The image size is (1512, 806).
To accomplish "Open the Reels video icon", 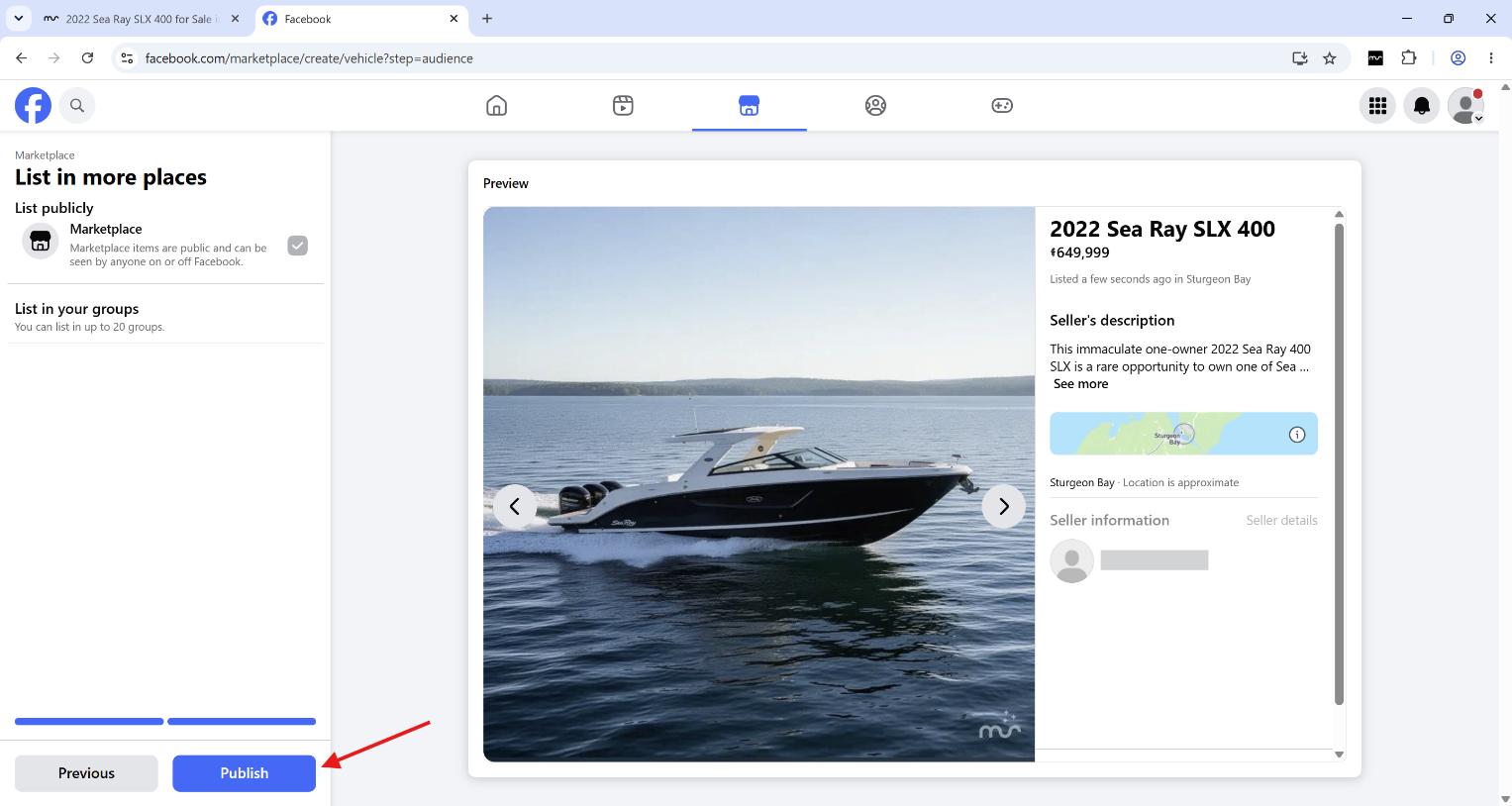I will click(623, 105).
